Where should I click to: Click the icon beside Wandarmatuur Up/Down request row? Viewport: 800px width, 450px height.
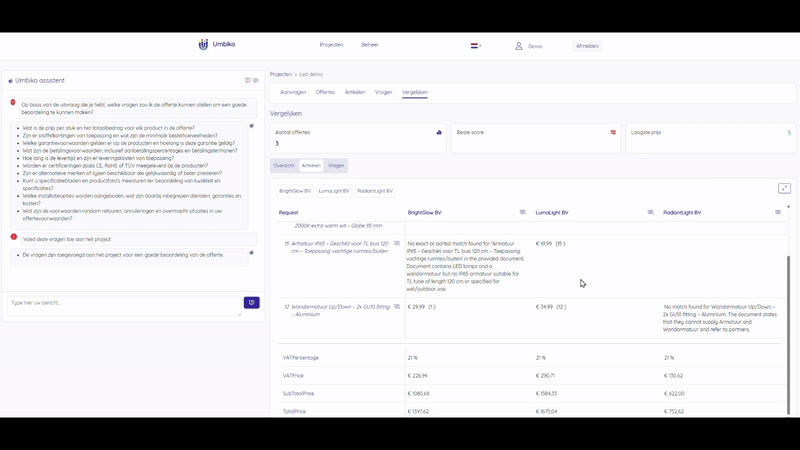[397, 307]
